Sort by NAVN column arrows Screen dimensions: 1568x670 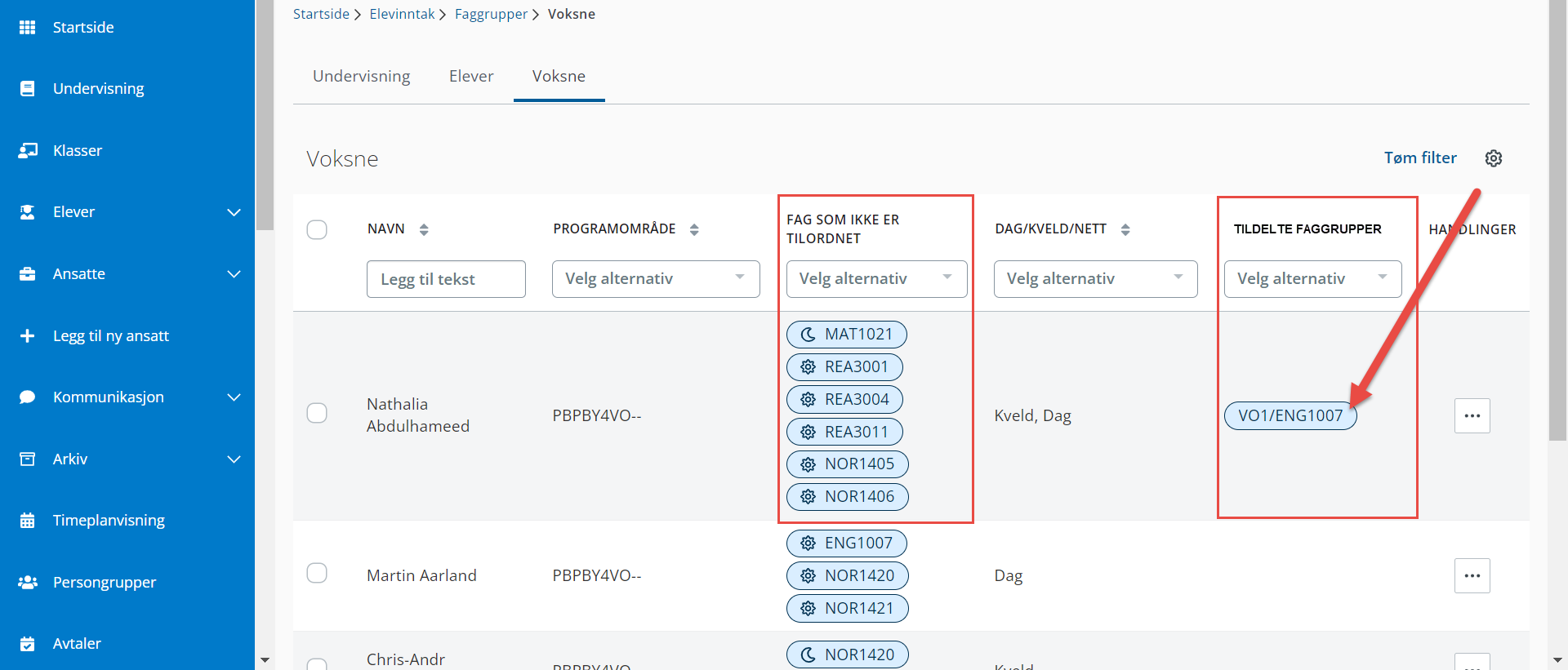point(424,229)
